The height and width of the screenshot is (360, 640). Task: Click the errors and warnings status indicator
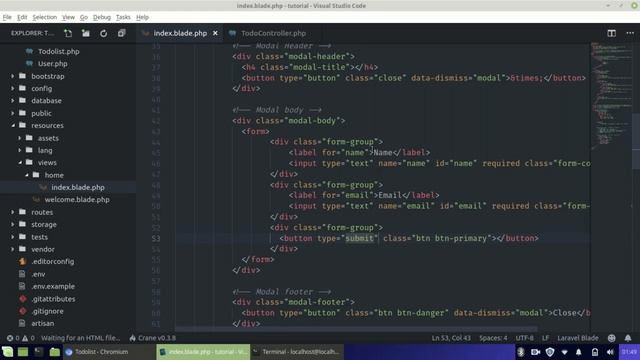[20, 338]
